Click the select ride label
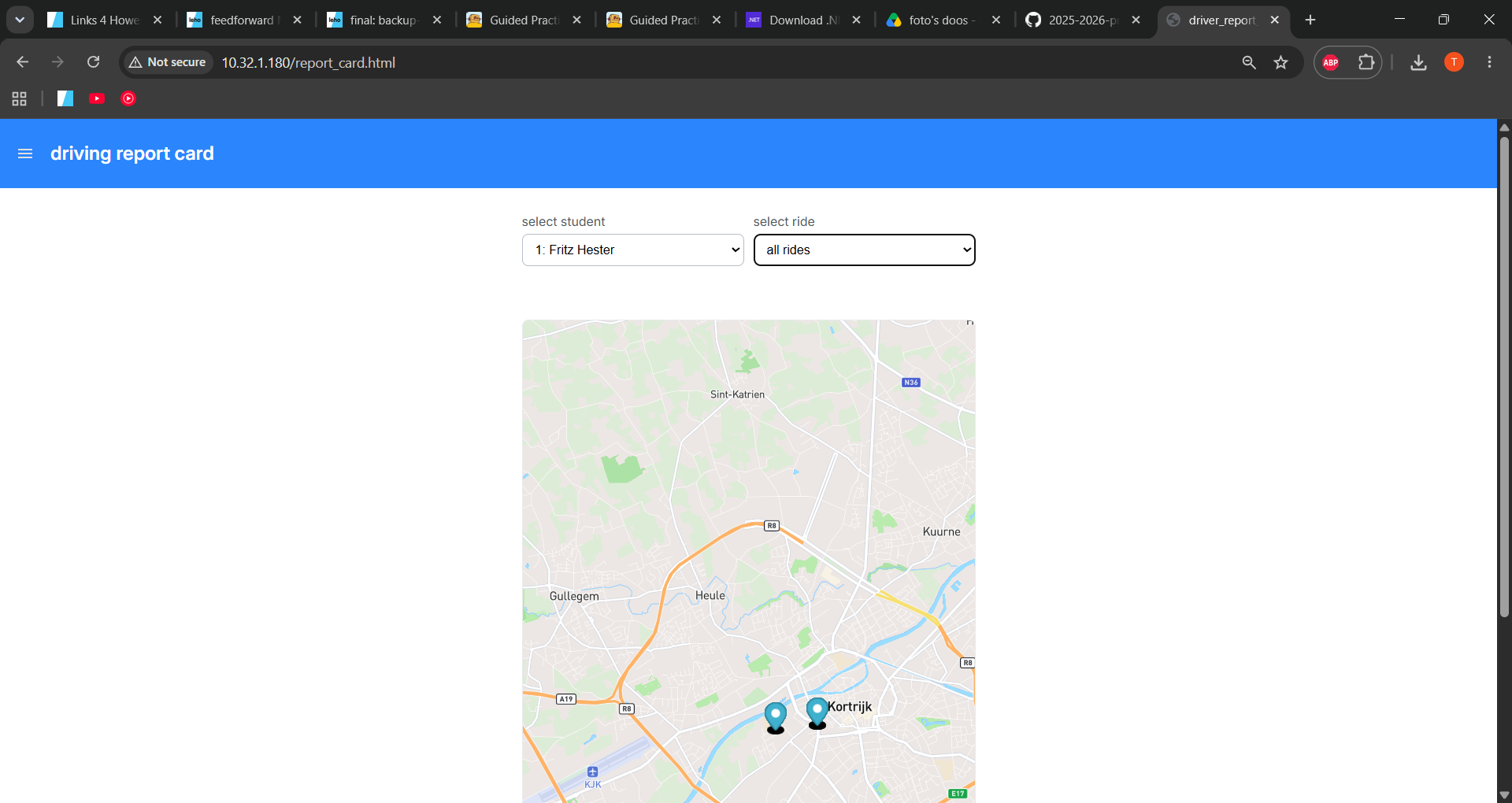Image resolution: width=1512 pixels, height=803 pixels. pos(784,221)
